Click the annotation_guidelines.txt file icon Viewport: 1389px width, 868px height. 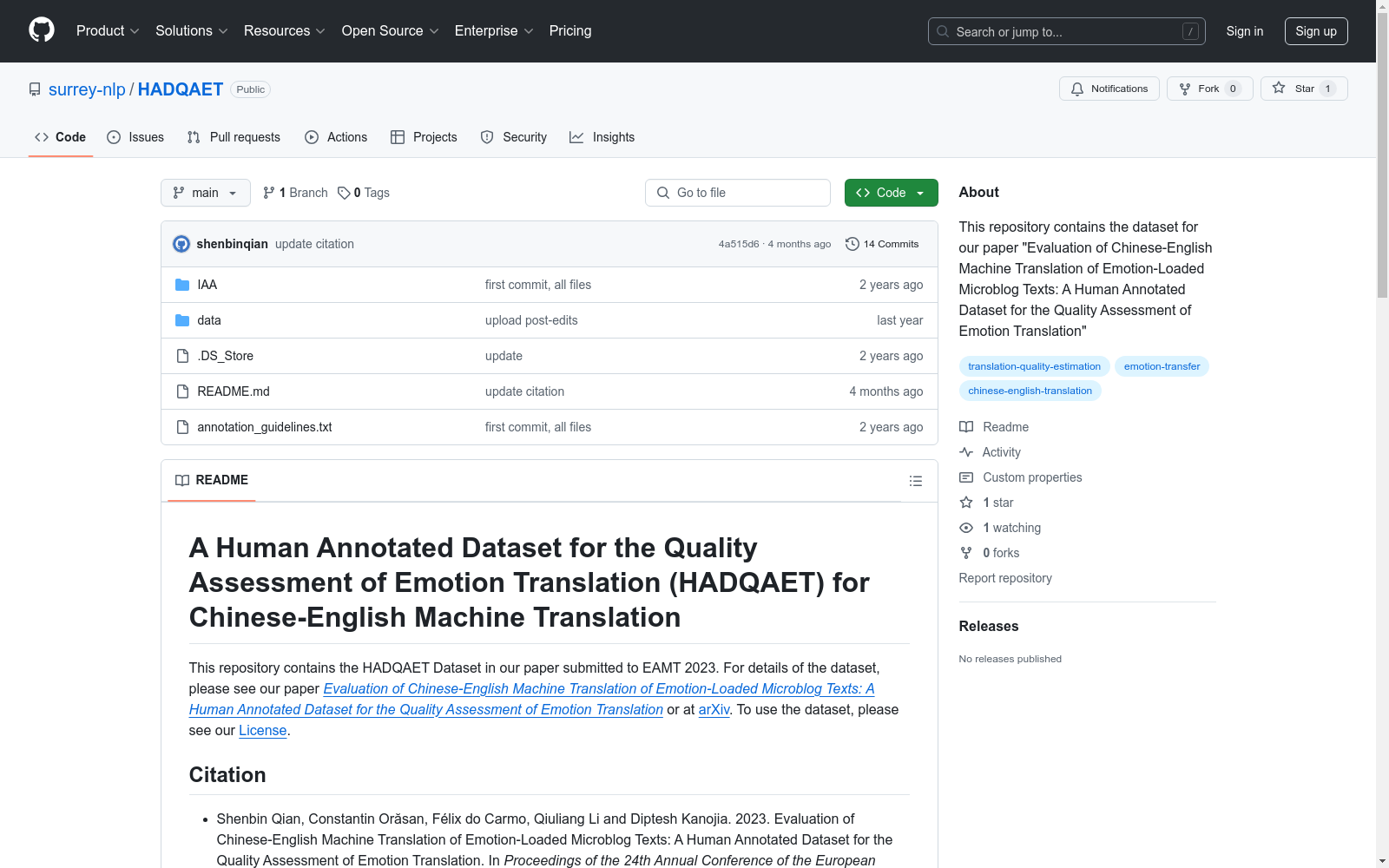click(182, 427)
